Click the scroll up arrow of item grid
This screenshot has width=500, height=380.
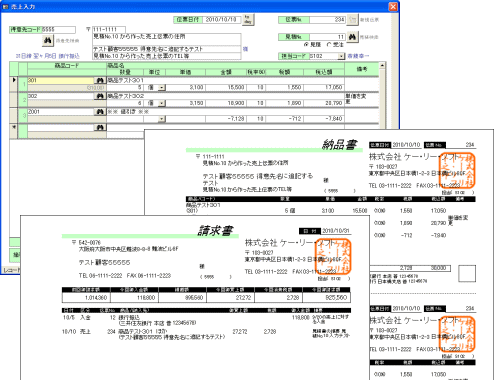382,65
